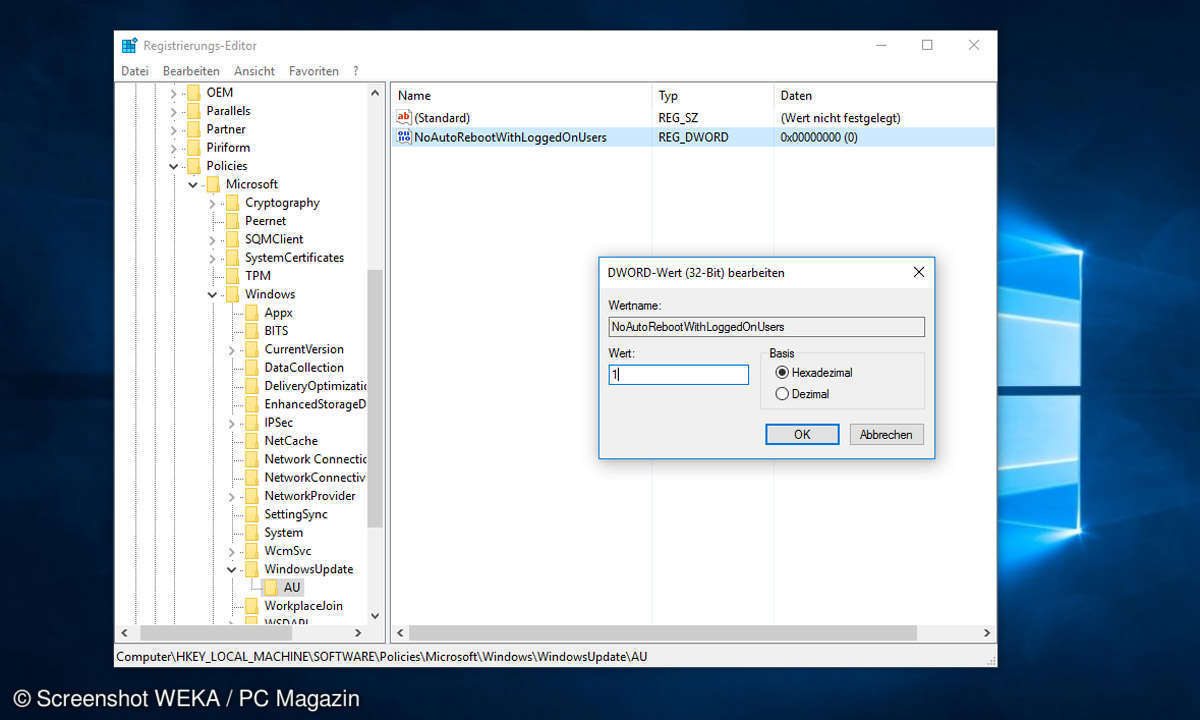Open the Ansicht menu
The image size is (1200, 720).
pyautogui.click(x=255, y=71)
